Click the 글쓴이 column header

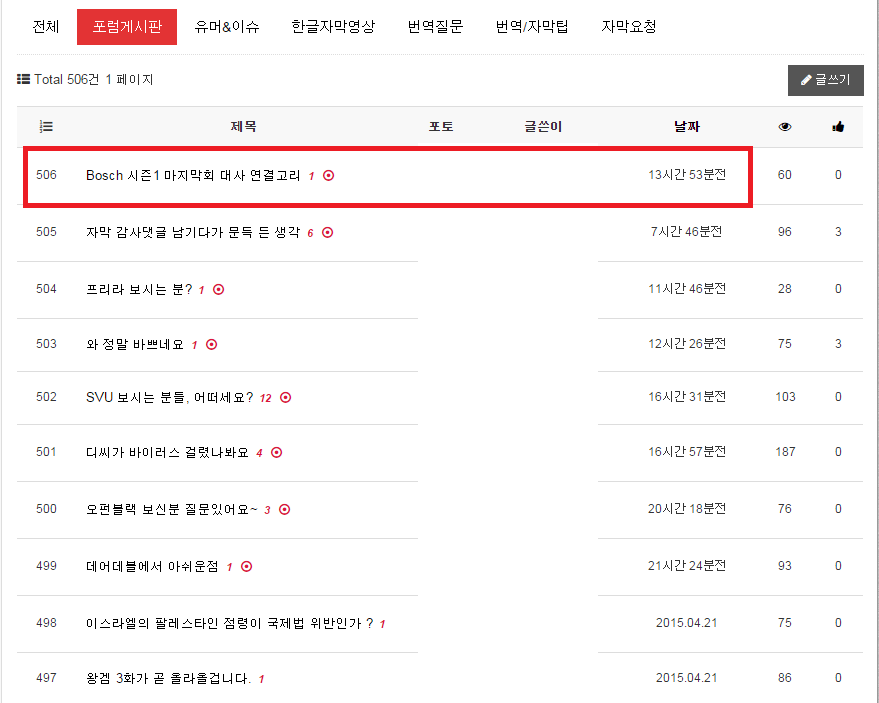click(x=543, y=127)
